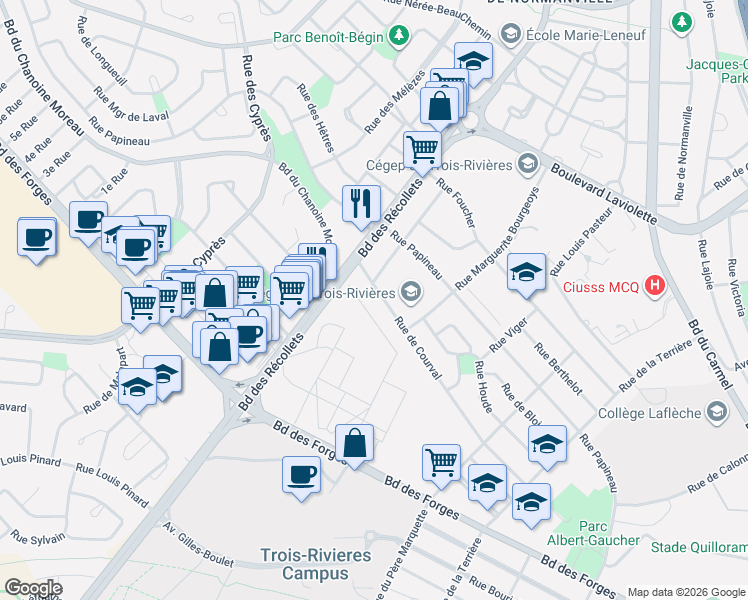Open the Google logo link
This screenshot has height=600, width=748.
(x=33, y=588)
